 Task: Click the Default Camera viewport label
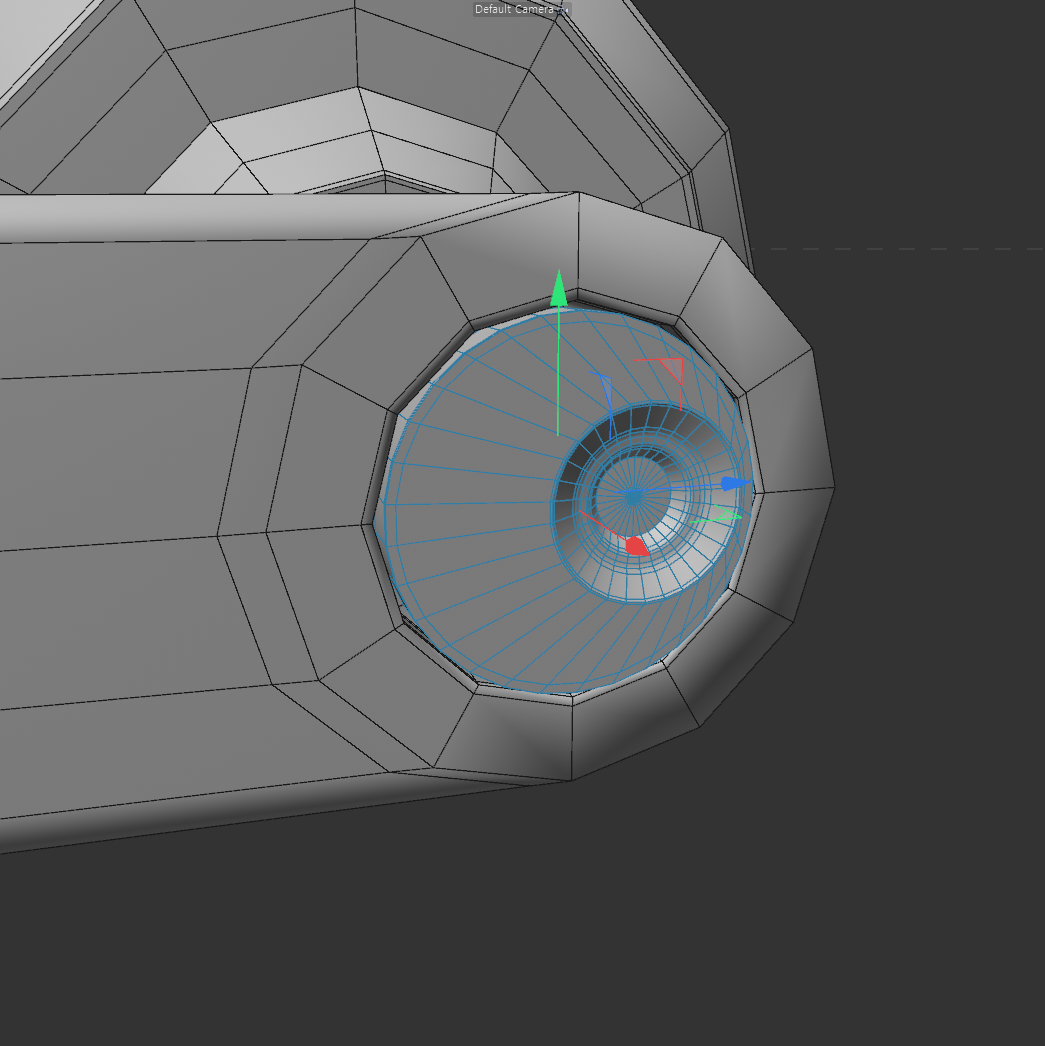[514, 9]
